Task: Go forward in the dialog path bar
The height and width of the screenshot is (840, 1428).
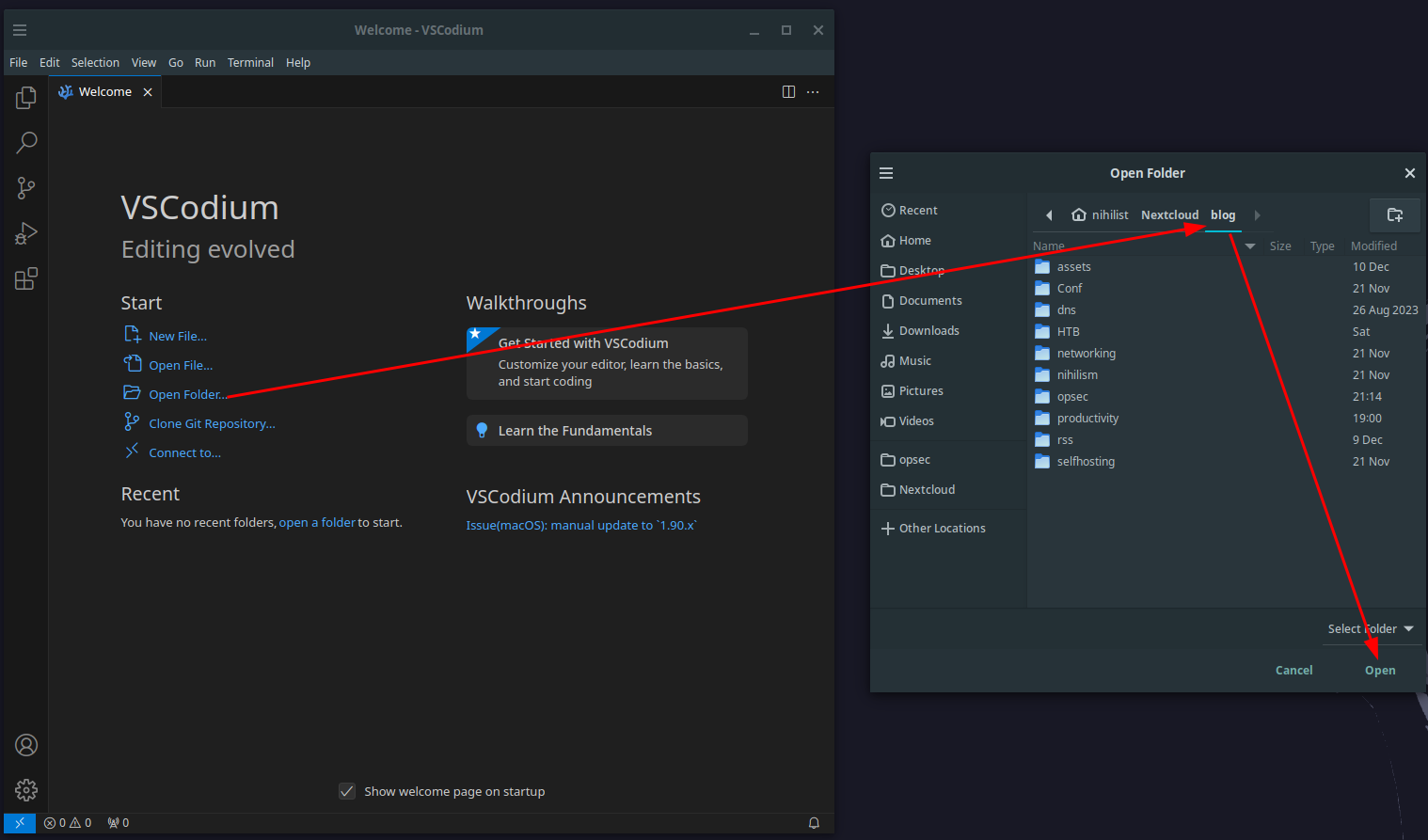Action: coord(1257,215)
